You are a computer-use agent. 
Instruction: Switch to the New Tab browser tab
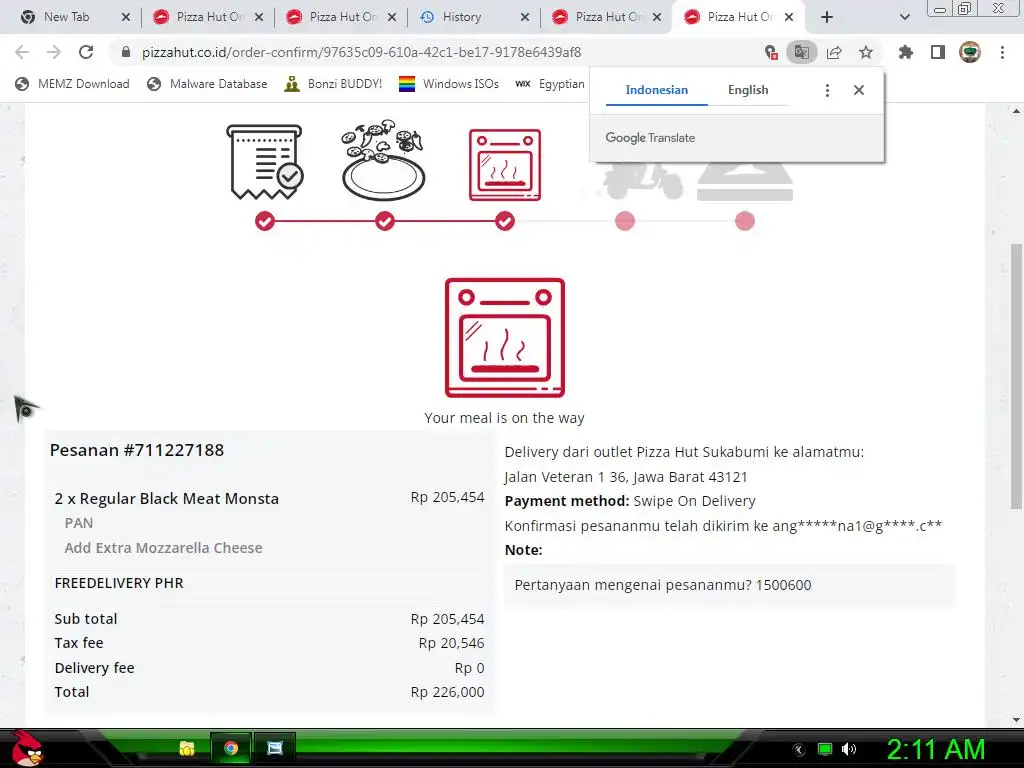click(x=66, y=17)
